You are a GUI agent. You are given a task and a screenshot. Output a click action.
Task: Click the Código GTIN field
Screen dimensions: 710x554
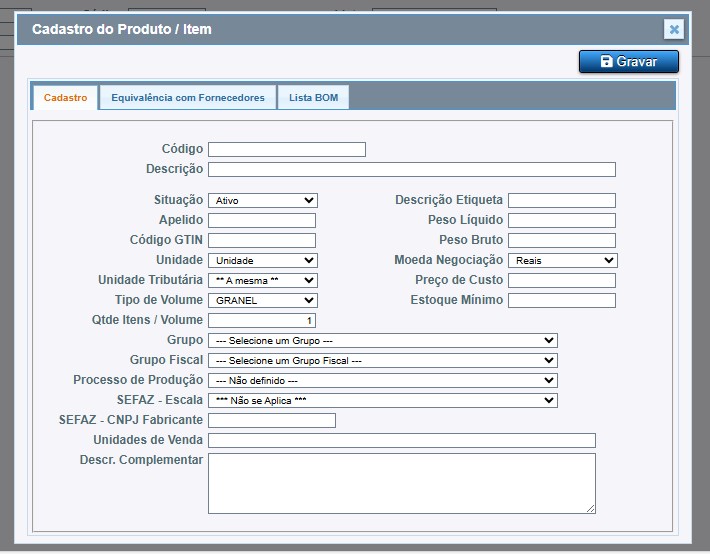coord(262,240)
